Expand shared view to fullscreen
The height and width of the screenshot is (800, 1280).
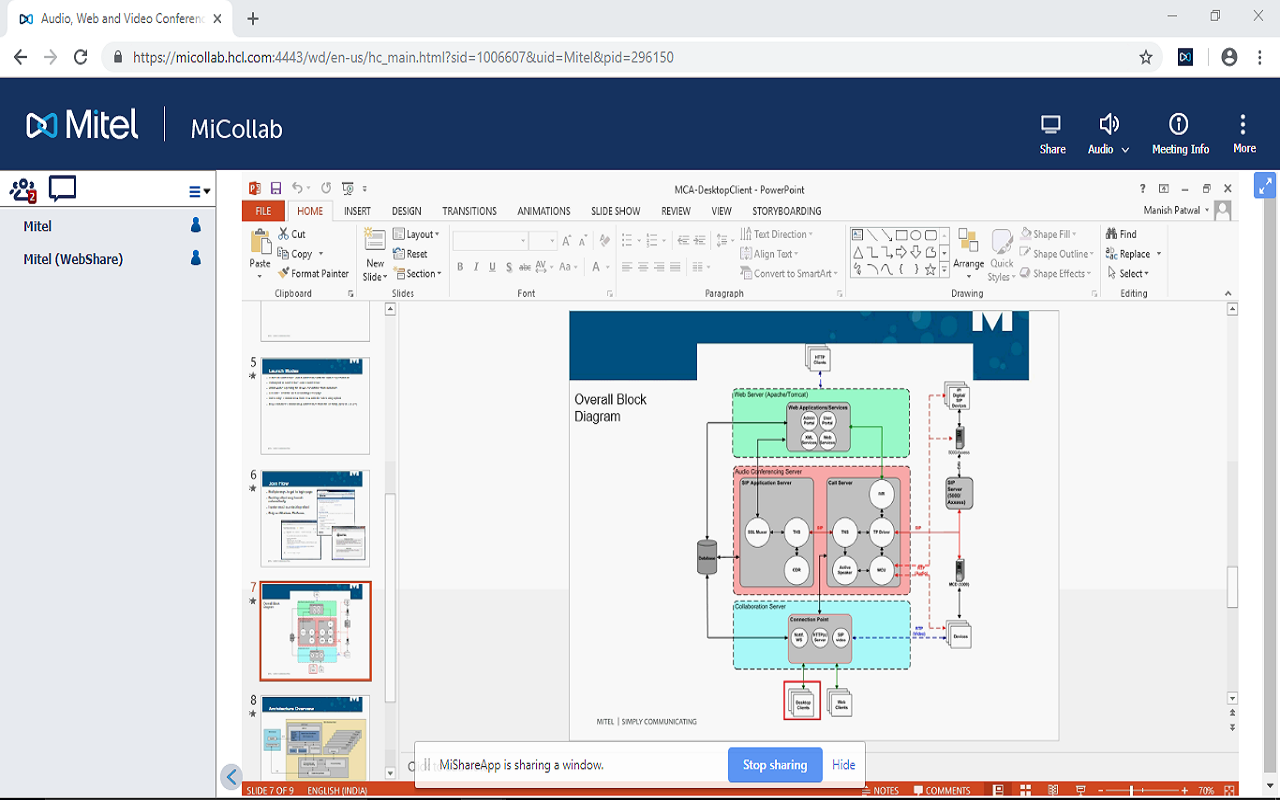pos(1265,185)
